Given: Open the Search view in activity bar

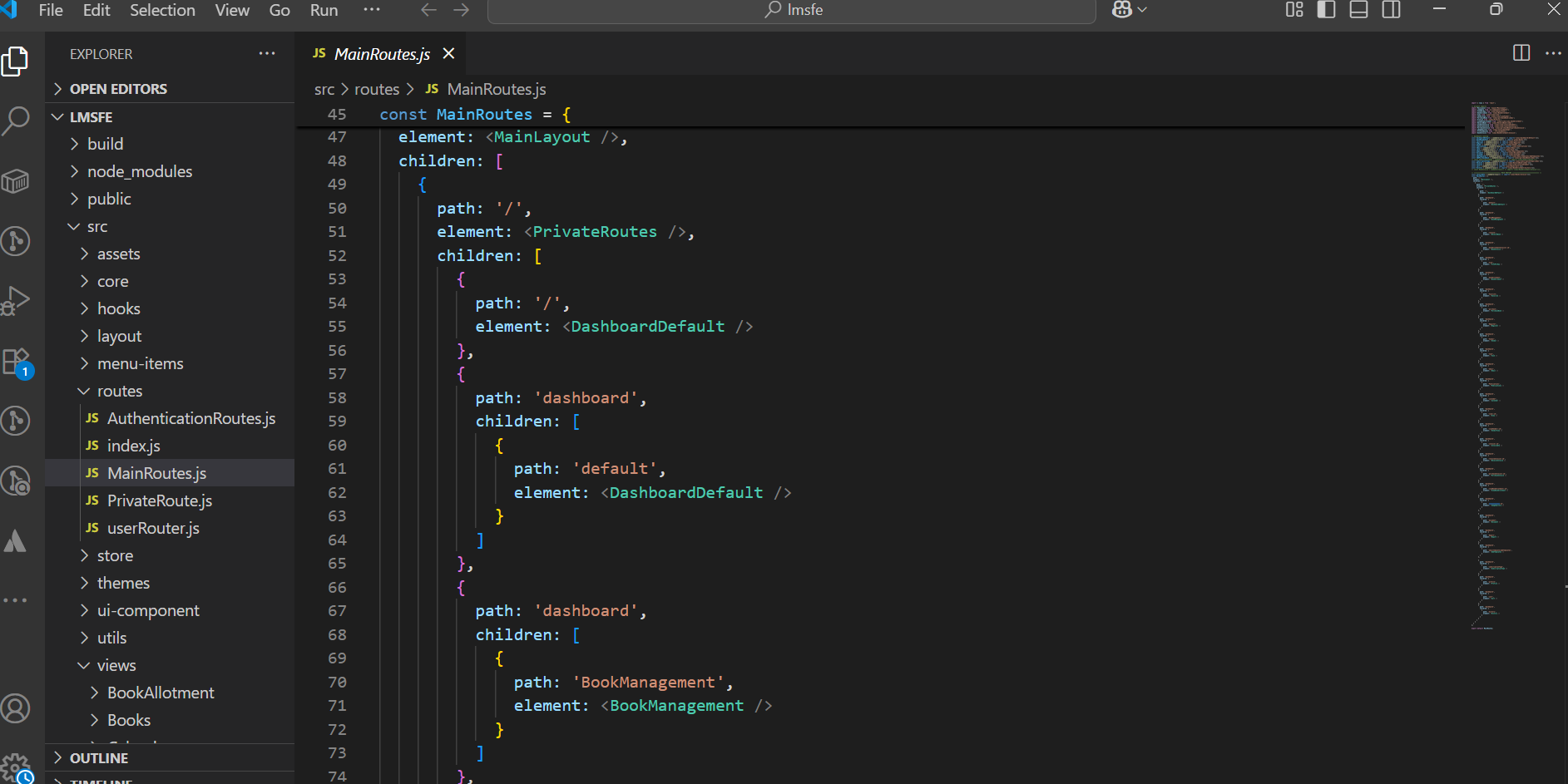Looking at the screenshot, I should pos(16,121).
